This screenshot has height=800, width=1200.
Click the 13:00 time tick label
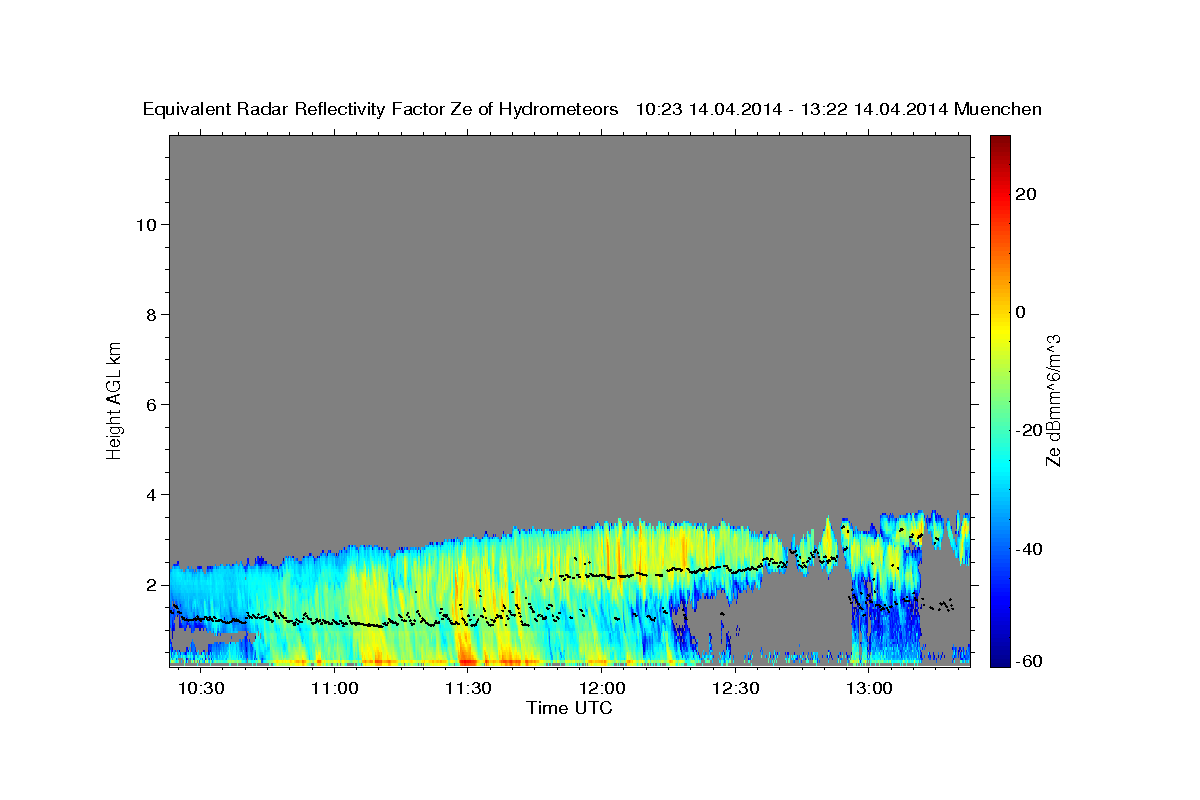870,689
